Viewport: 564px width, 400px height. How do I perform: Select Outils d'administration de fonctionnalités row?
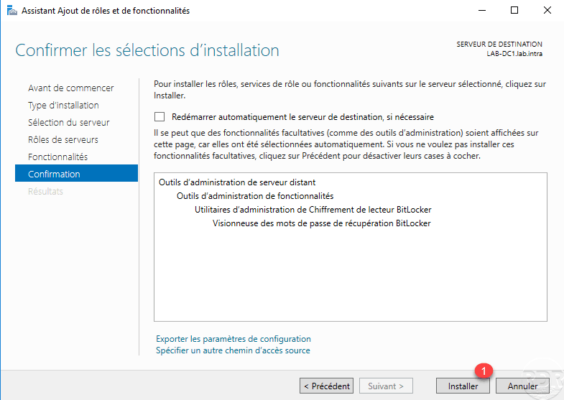pyautogui.click(x=255, y=196)
